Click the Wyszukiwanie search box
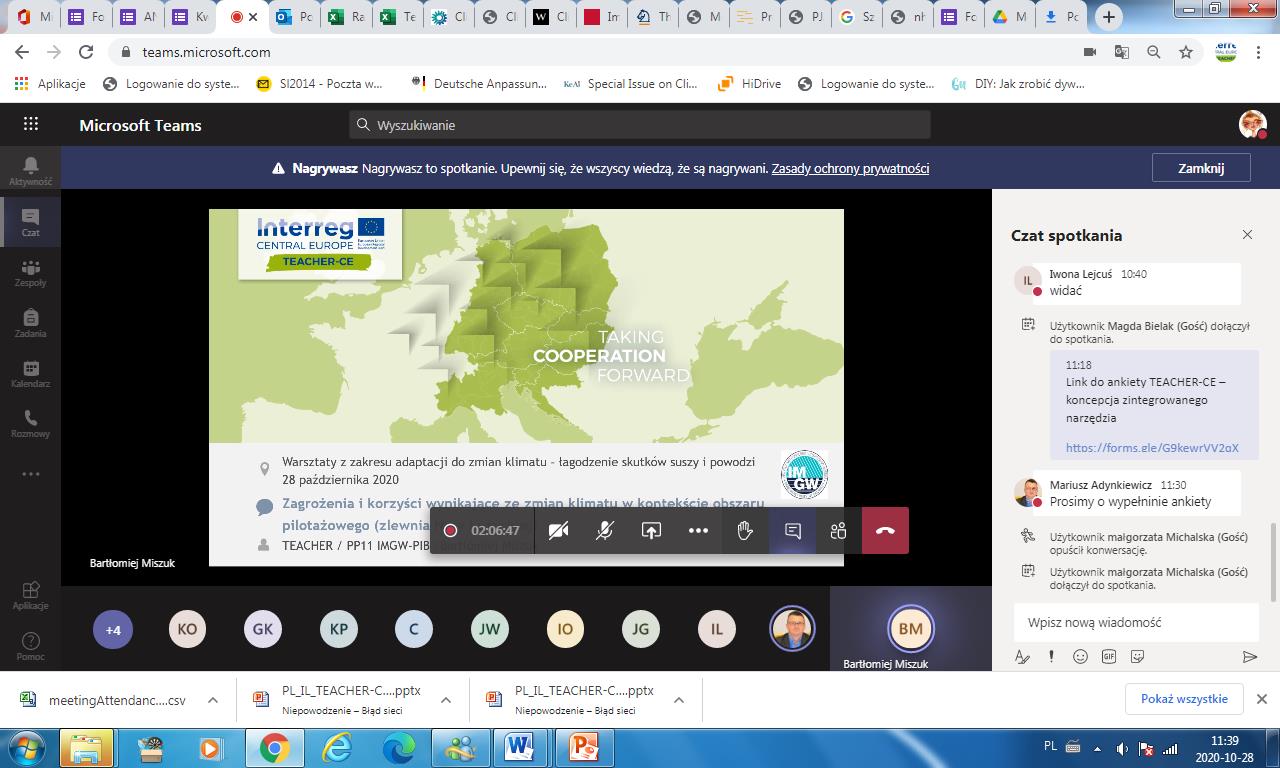 [640, 125]
